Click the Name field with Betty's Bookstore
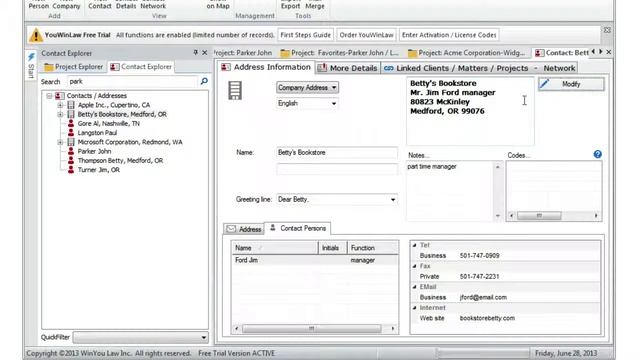 [x=337, y=153]
